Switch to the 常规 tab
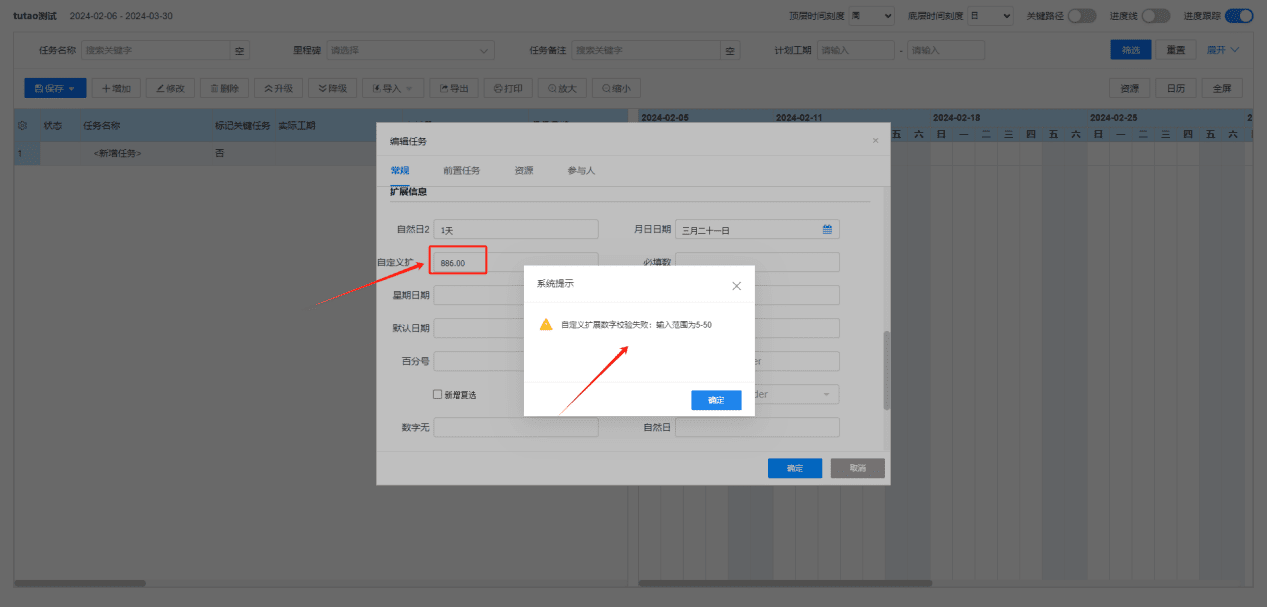This screenshot has height=607, width=1267. [399, 171]
